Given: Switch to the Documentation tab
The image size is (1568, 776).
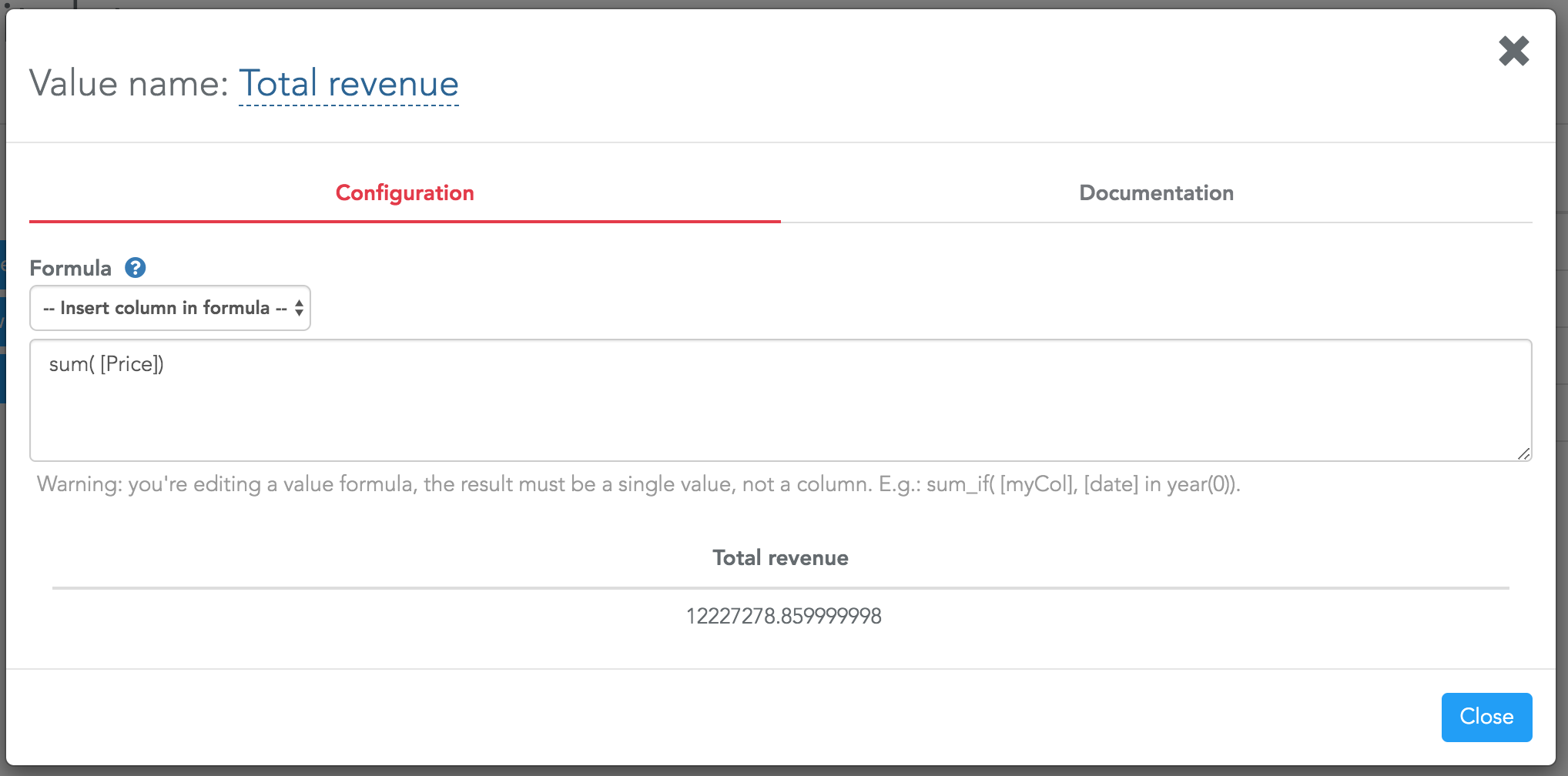Looking at the screenshot, I should pyautogui.click(x=1156, y=193).
